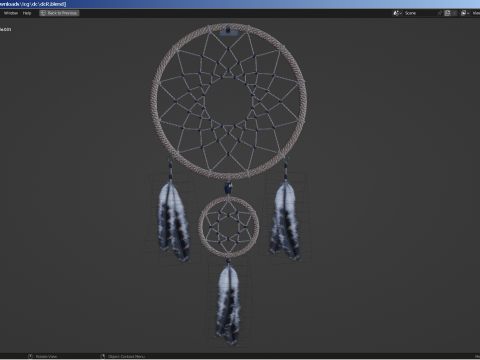
Task: Click the delete scene X icon
Action: click(x=454, y=13)
